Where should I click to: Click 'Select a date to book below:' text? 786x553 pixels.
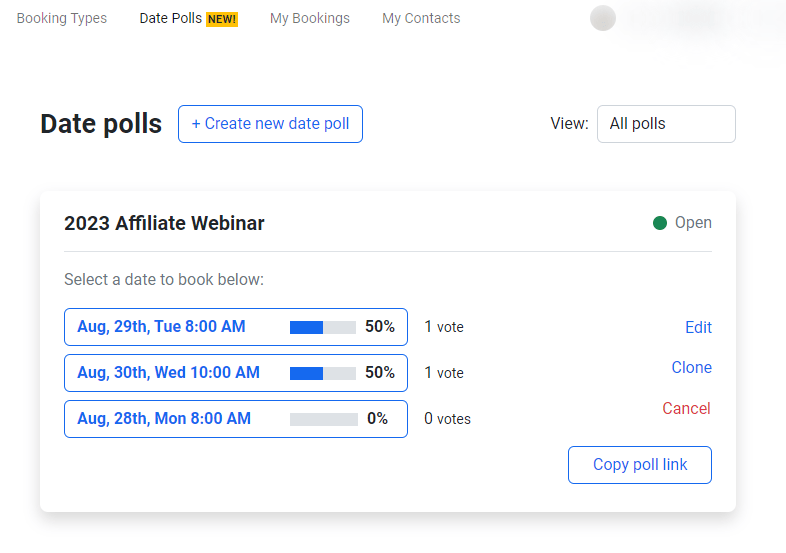coord(164,279)
